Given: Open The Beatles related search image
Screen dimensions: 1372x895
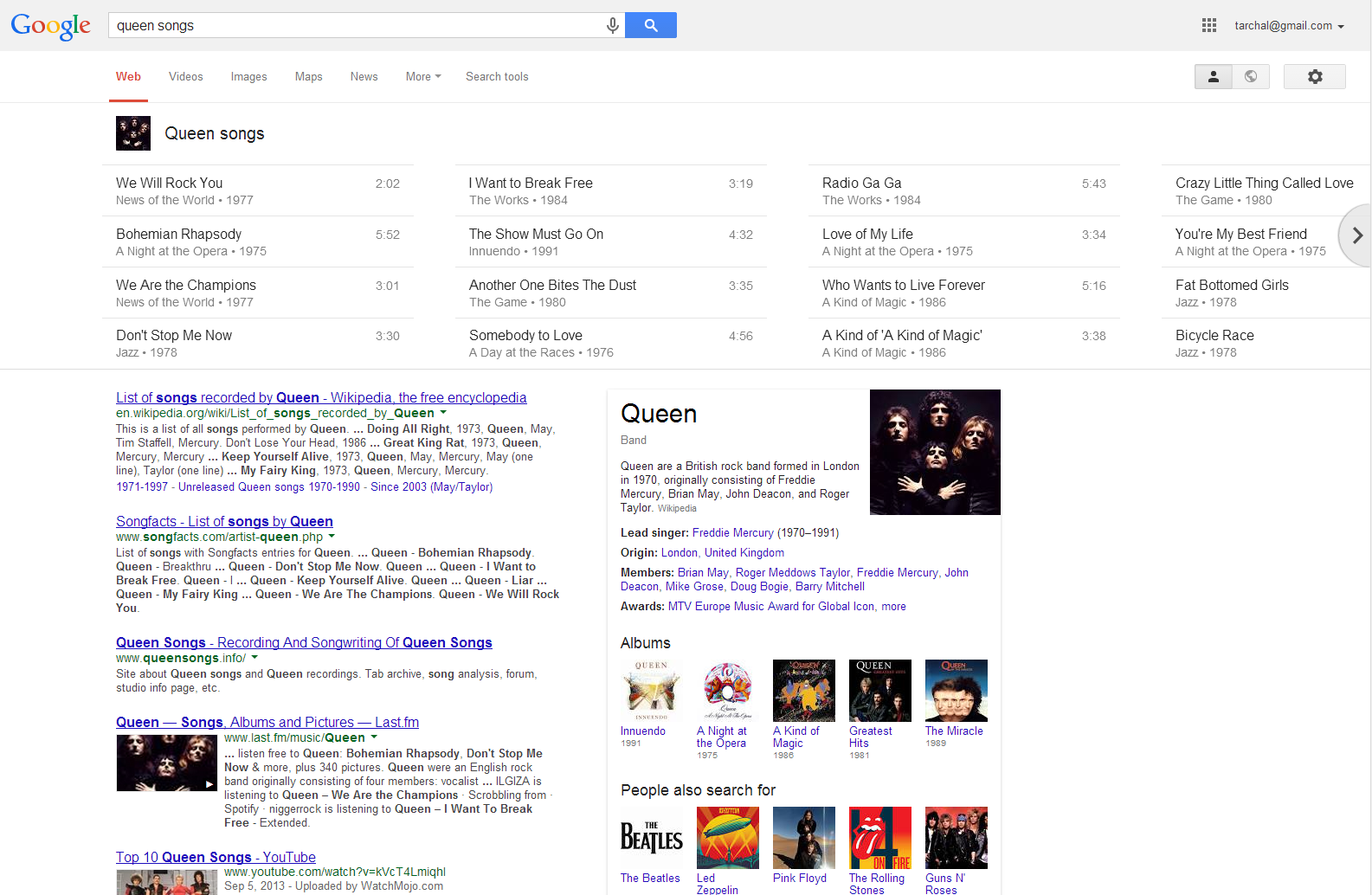Looking at the screenshot, I should pos(652,838).
